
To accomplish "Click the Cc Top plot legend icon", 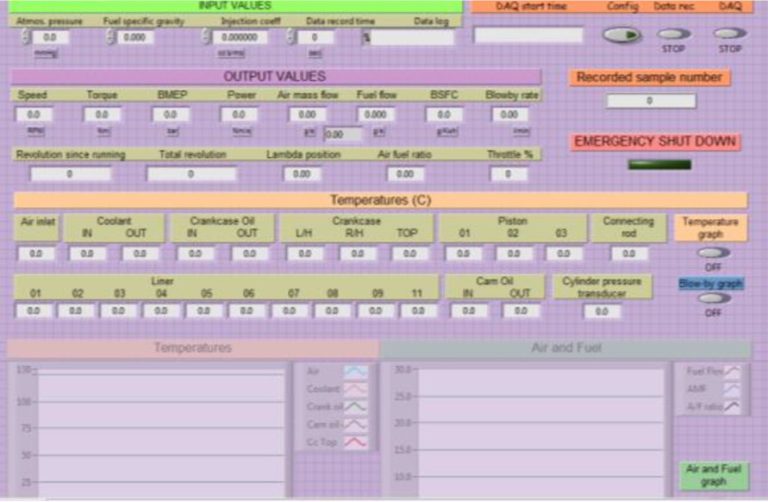I will coord(355,442).
